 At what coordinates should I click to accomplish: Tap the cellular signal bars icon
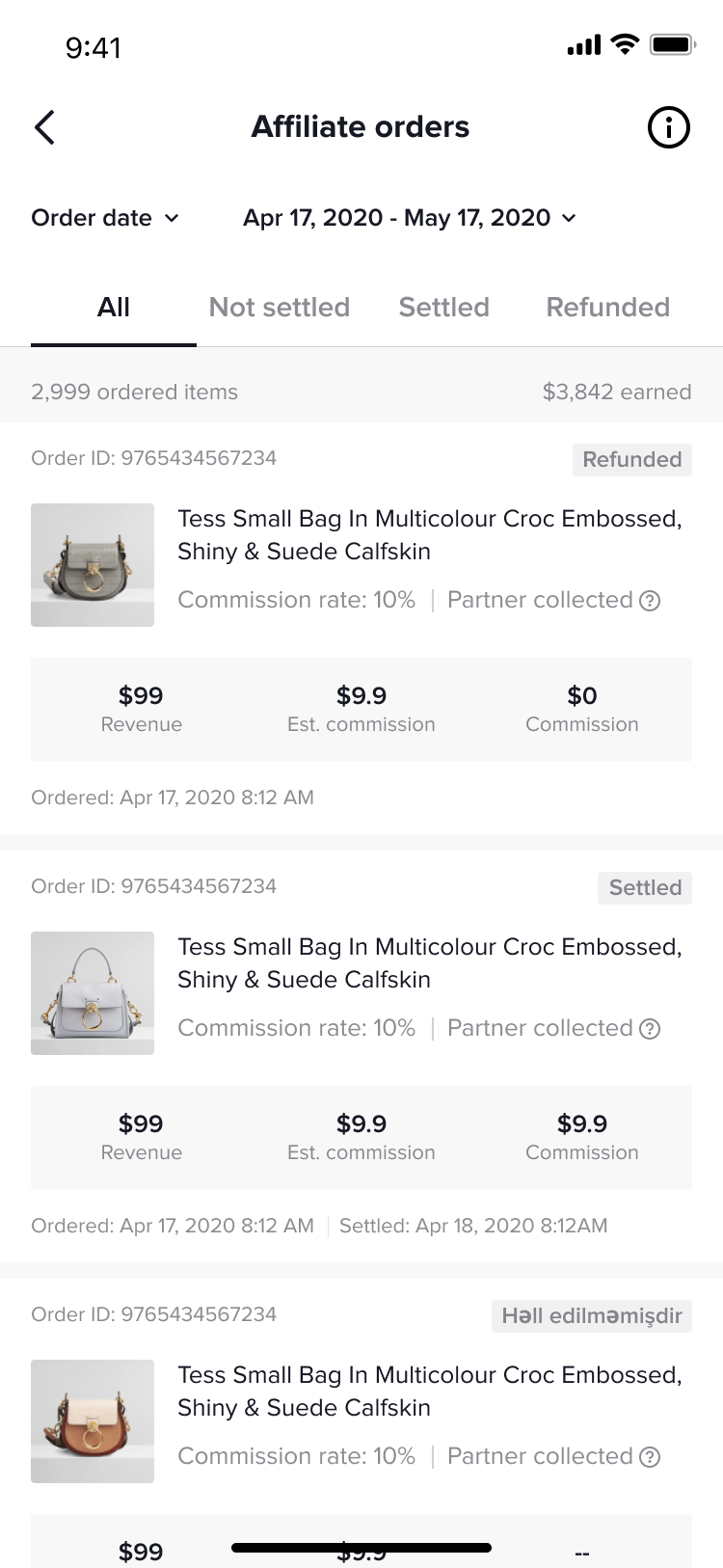(x=584, y=44)
